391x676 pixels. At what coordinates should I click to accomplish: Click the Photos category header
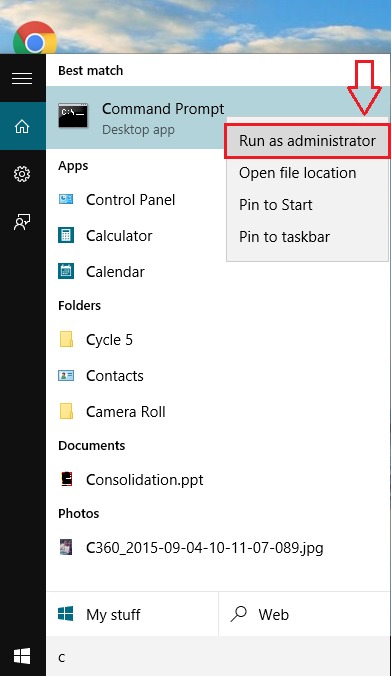click(x=78, y=513)
